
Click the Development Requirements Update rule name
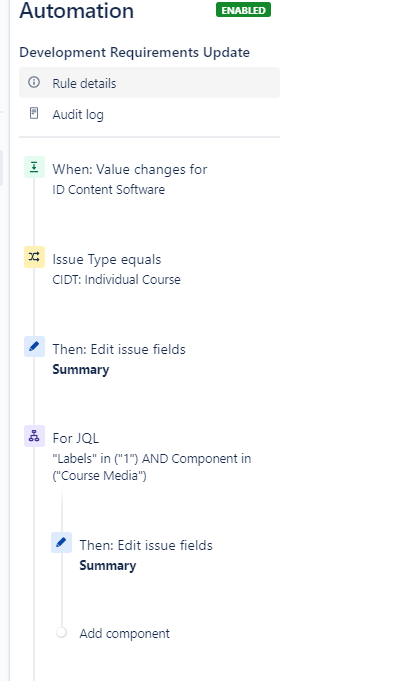pyautogui.click(x=135, y=52)
